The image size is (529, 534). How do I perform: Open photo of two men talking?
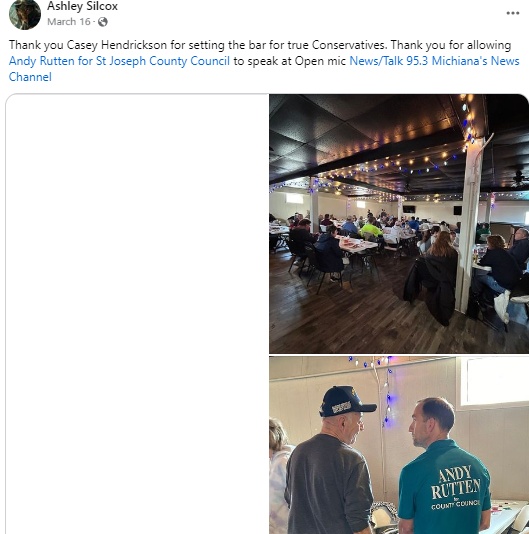(x=399, y=445)
